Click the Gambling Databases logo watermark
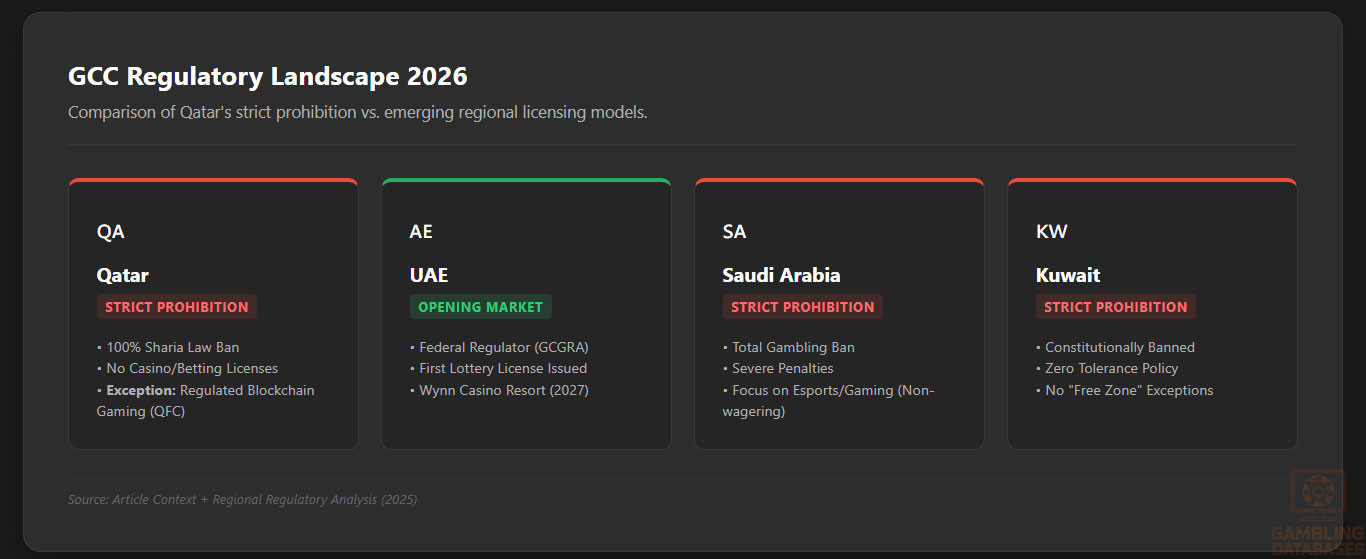This screenshot has height=559, width=1366. click(1317, 512)
